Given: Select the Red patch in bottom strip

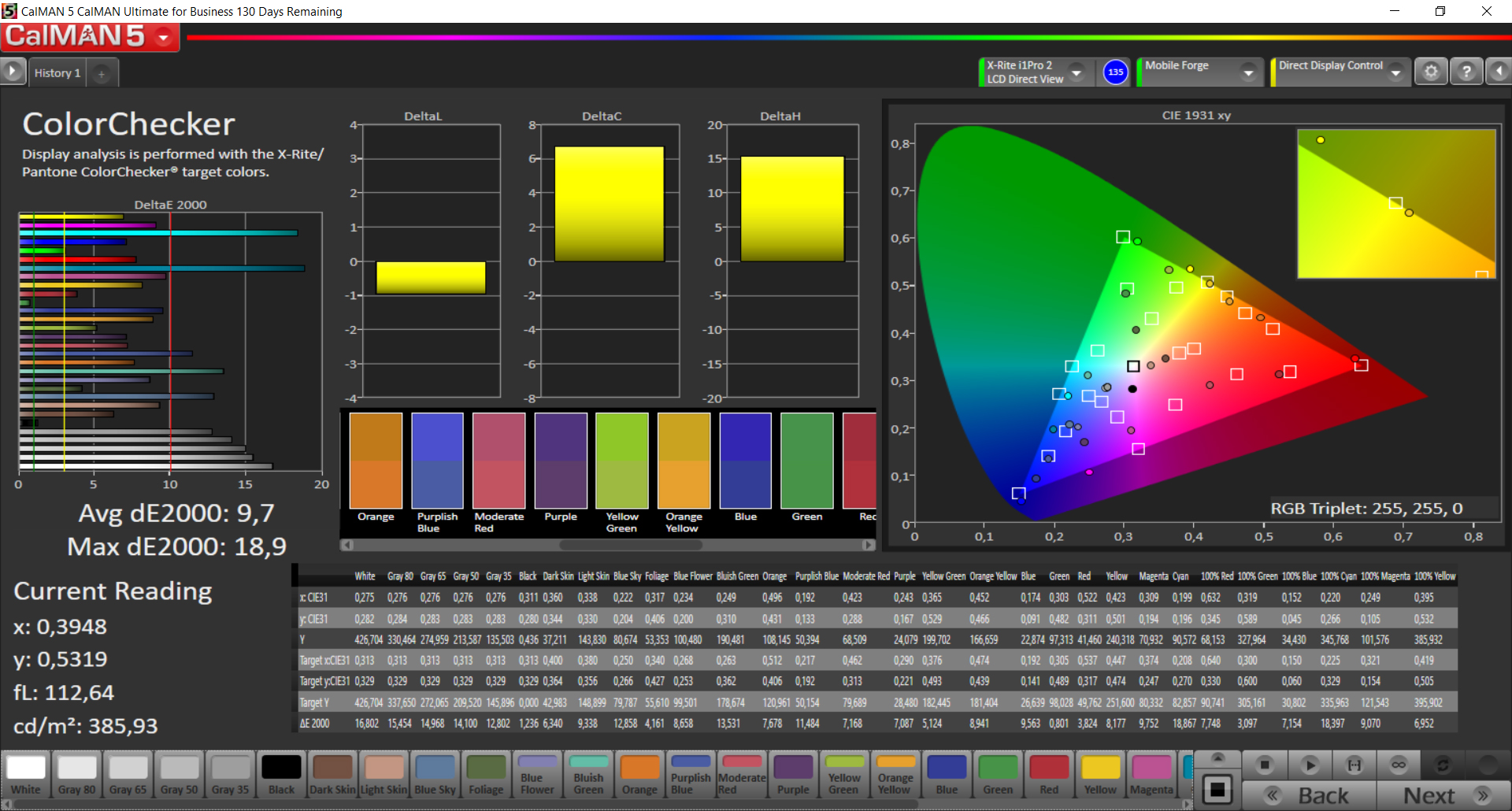Looking at the screenshot, I should point(1049,775).
